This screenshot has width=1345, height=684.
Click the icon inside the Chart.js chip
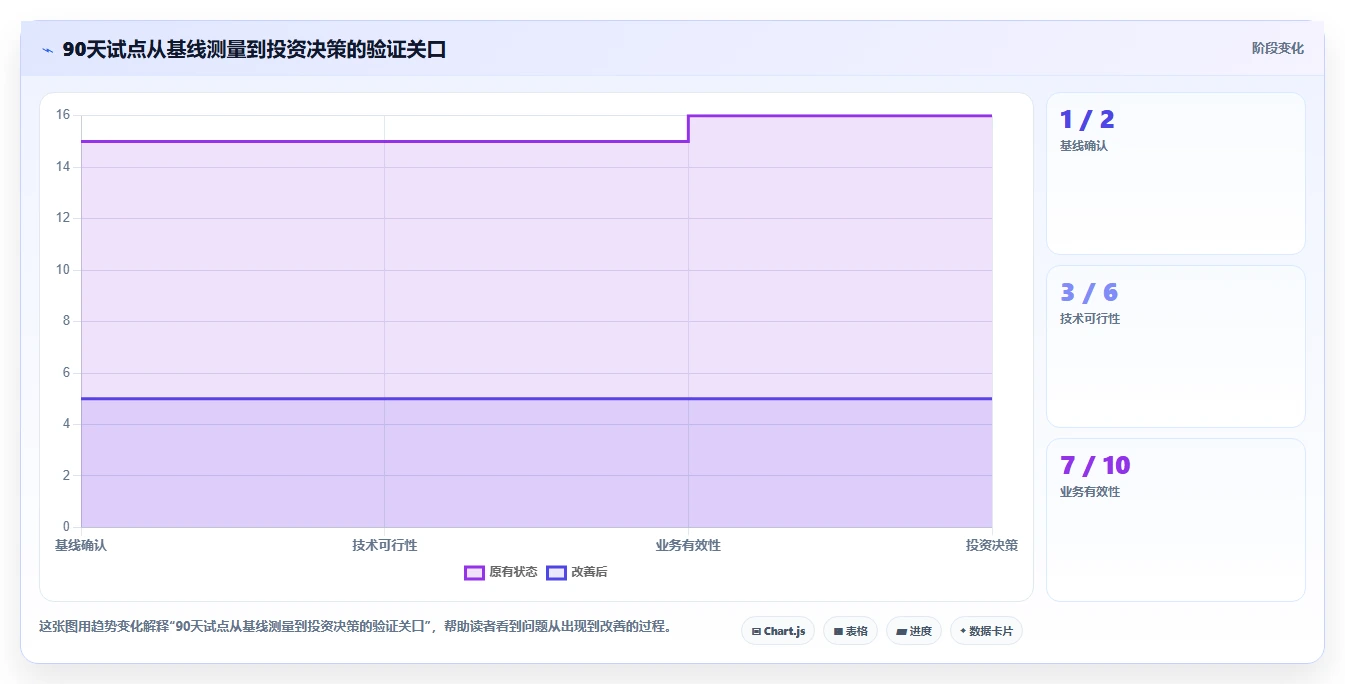pyautogui.click(x=756, y=632)
